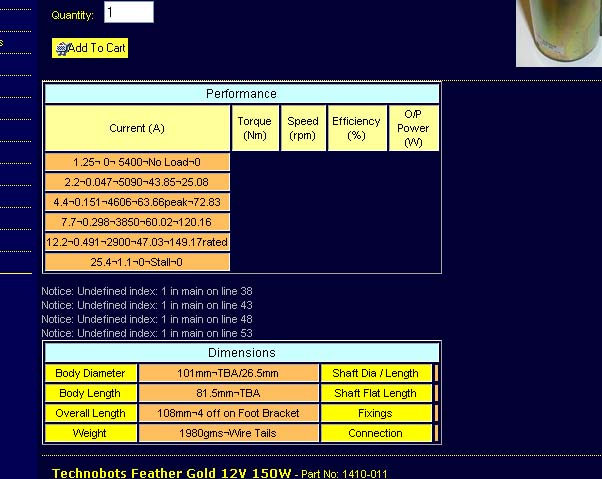The width and height of the screenshot is (602, 479).
Task: Click the Body Diameter label cell
Action: 90,373
